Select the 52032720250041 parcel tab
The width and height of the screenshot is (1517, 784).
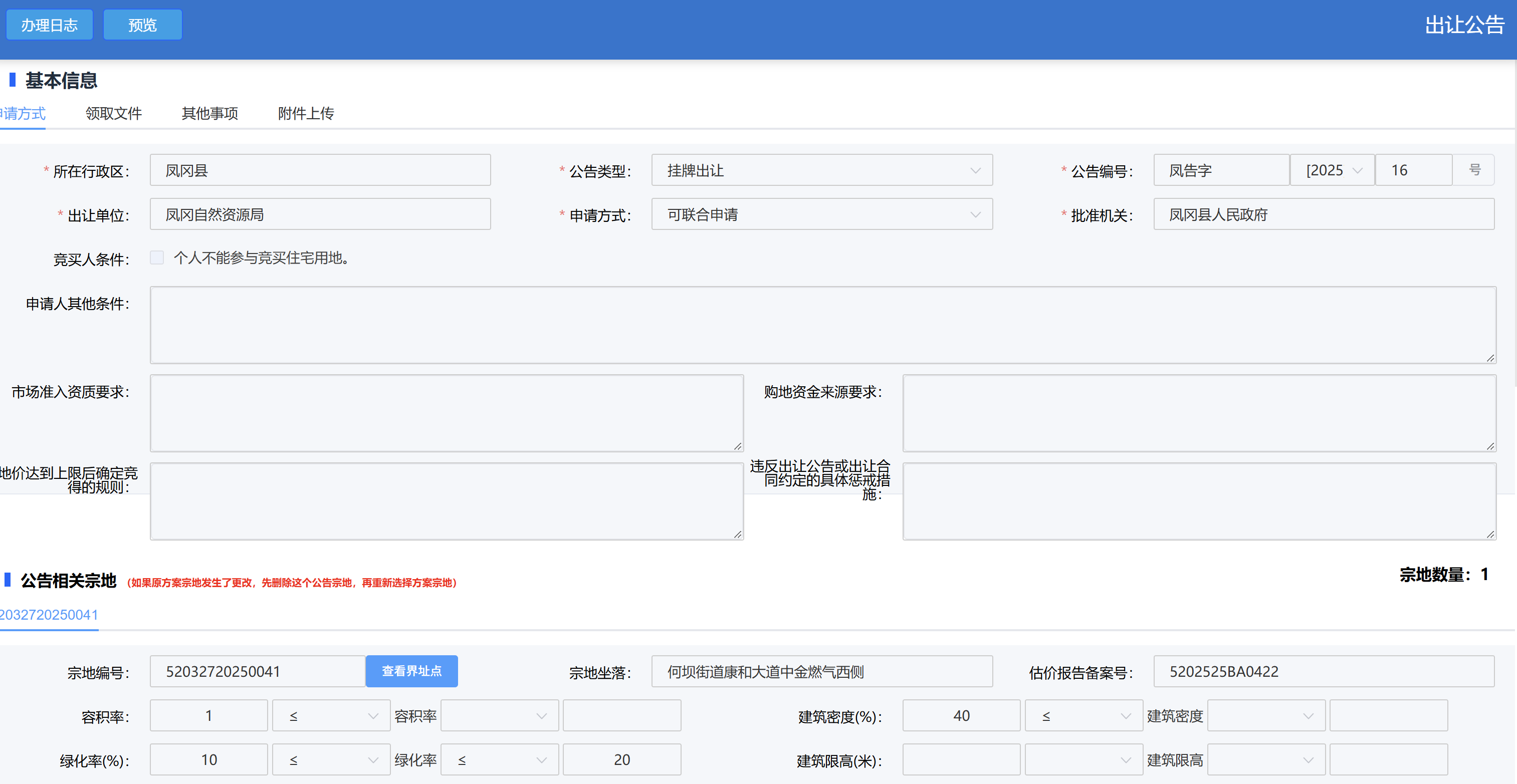pyautogui.click(x=50, y=615)
